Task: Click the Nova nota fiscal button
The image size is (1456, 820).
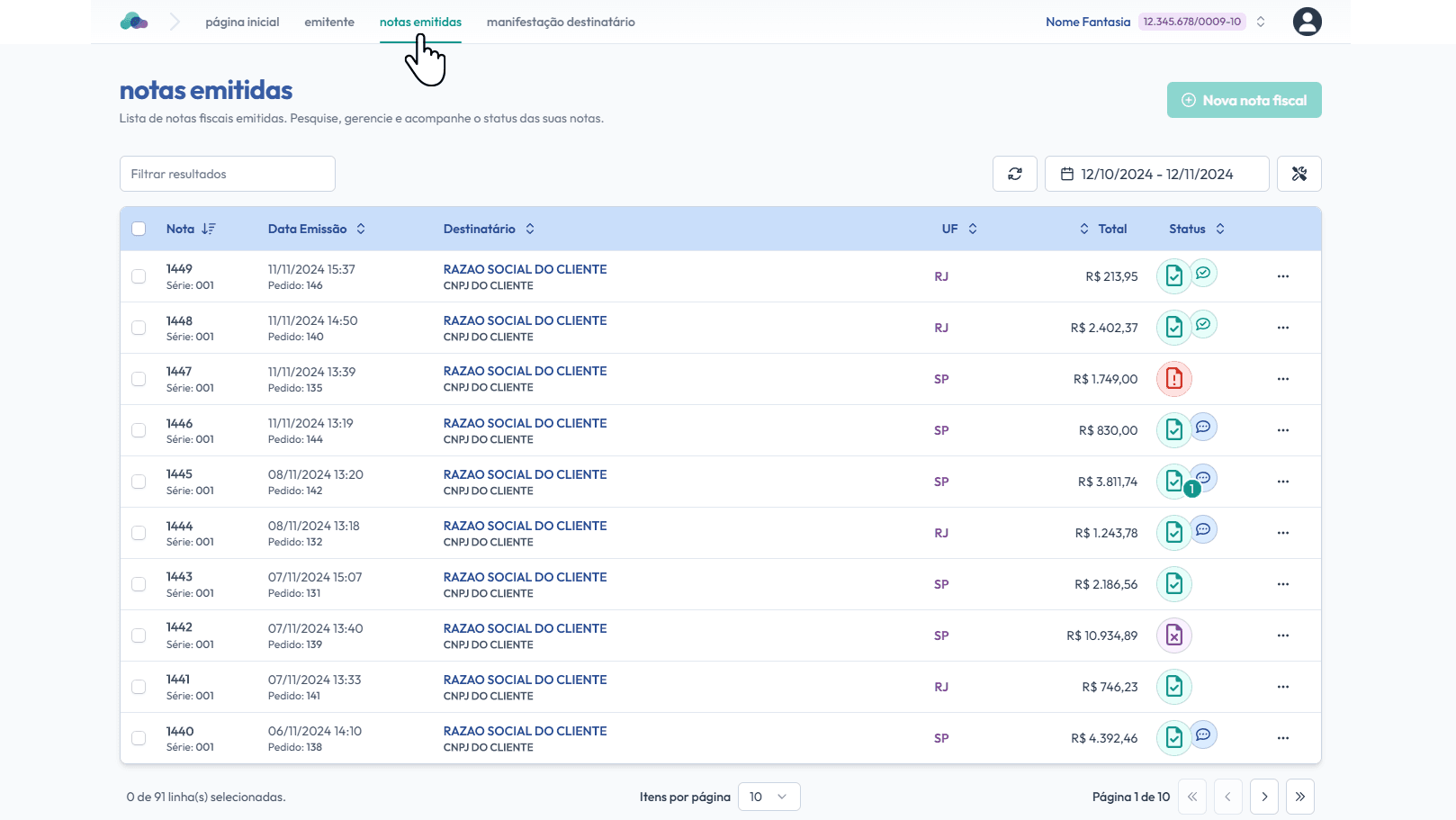Action: (1244, 100)
